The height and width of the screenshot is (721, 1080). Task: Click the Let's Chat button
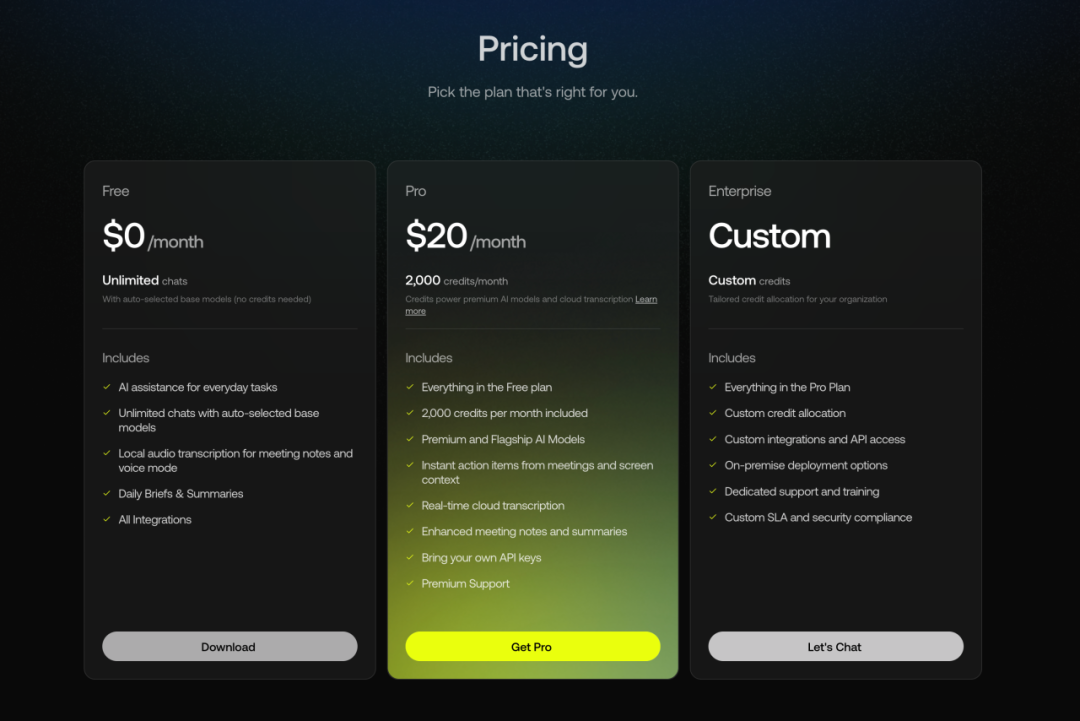(x=835, y=647)
